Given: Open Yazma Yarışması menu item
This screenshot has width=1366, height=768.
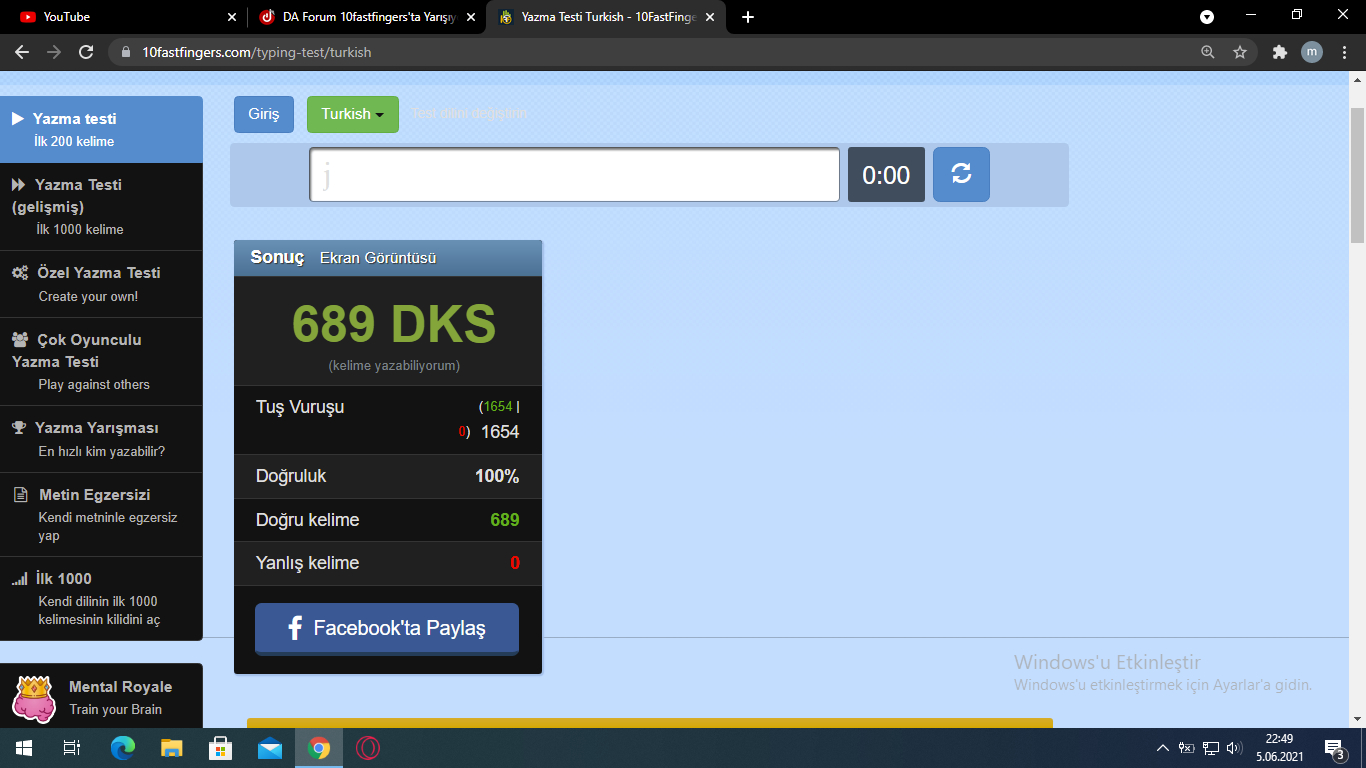Looking at the screenshot, I should pyautogui.click(x=101, y=439).
